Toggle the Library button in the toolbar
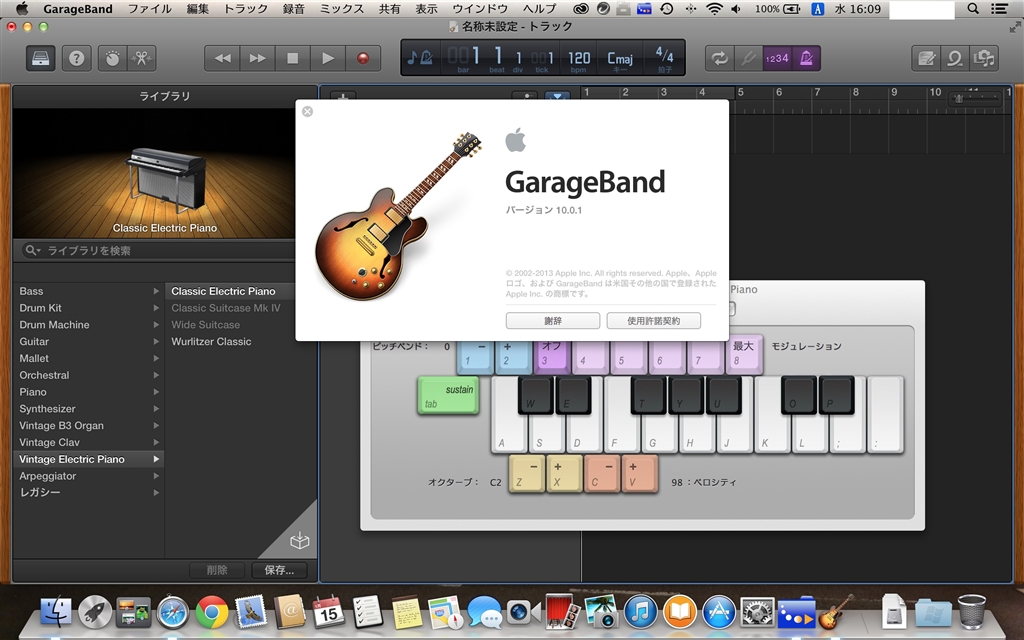 (42, 58)
